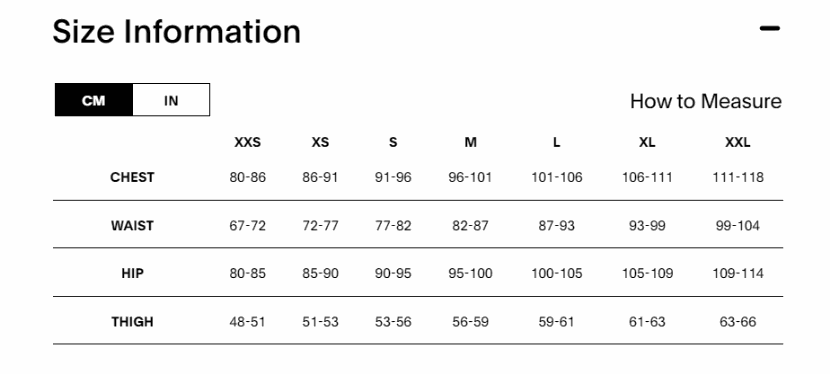Image resolution: width=830 pixels, height=374 pixels.
Task: Collapse the Size Information section
Action: coord(770,29)
